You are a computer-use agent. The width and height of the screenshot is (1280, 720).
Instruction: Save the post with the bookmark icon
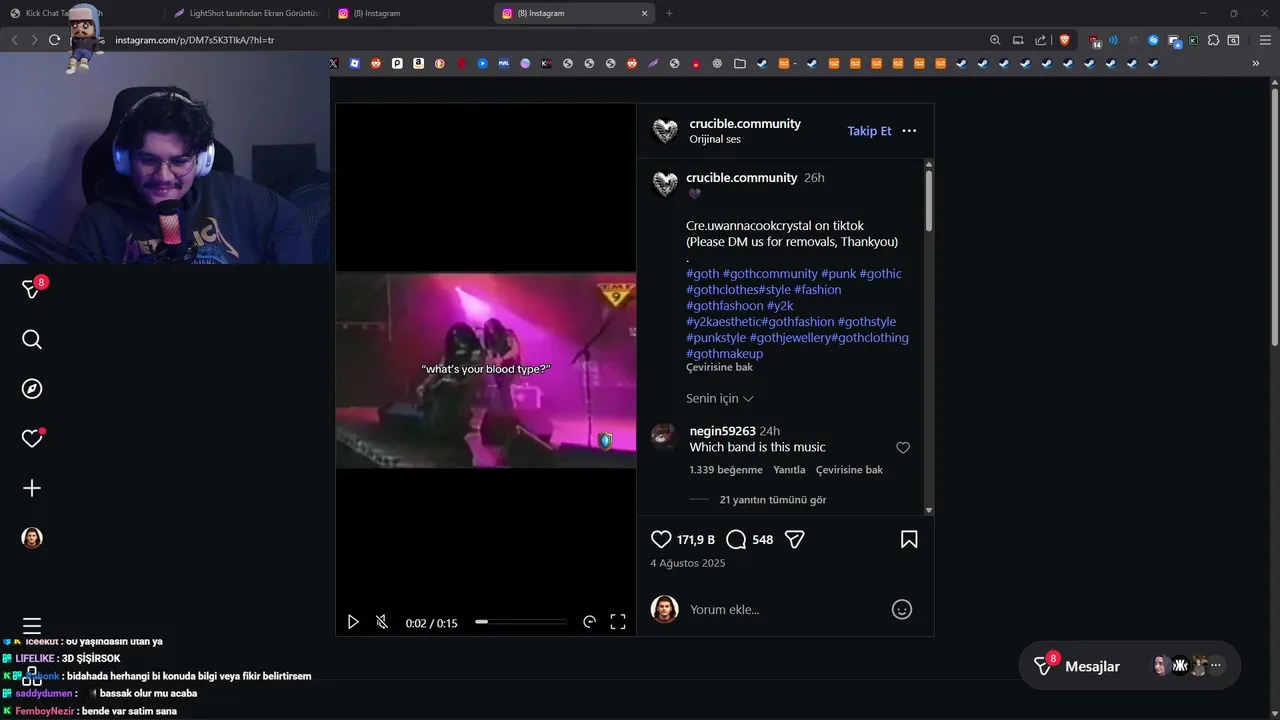tap(909, 539)
